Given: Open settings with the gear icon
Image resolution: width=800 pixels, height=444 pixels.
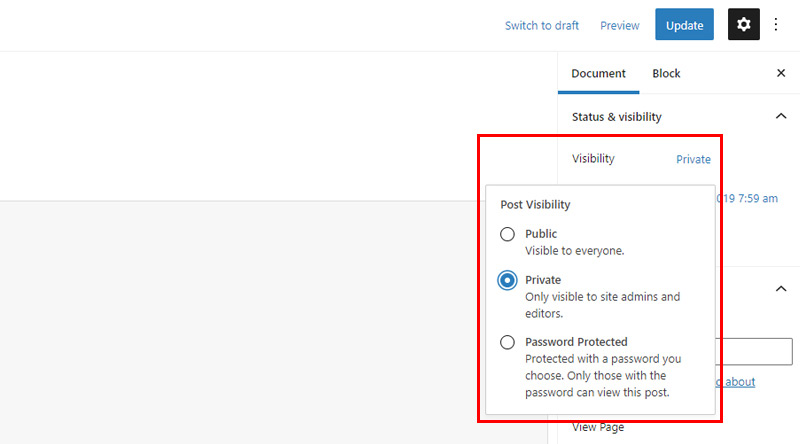Looking at the screenshot, I should (x=743, y=24).
